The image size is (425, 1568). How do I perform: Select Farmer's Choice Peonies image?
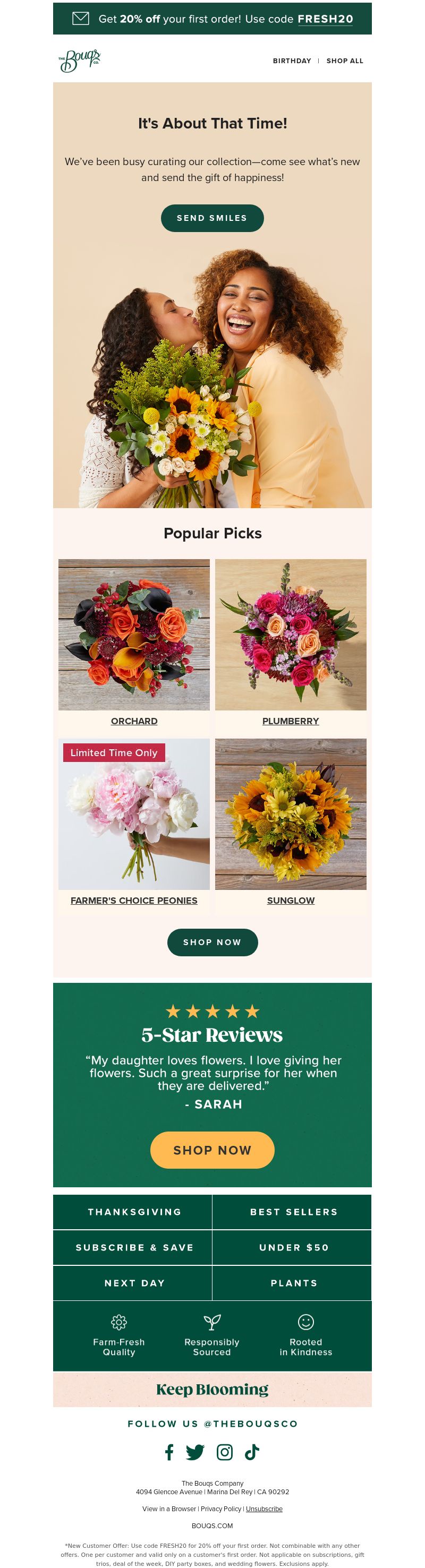tap(134, 814)
